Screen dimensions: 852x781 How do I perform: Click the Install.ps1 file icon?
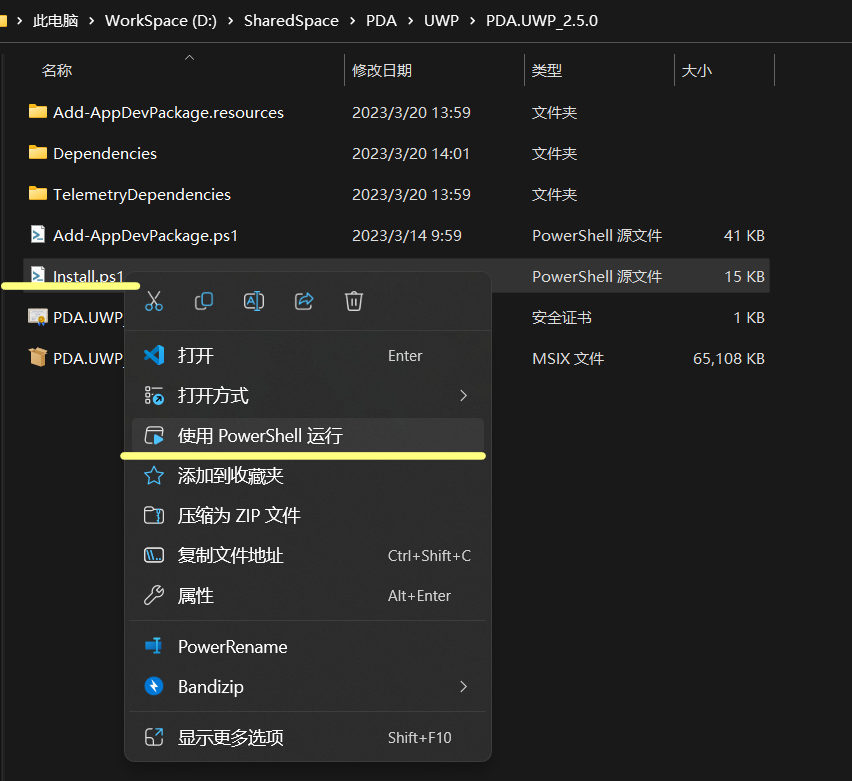pos(37,275)
